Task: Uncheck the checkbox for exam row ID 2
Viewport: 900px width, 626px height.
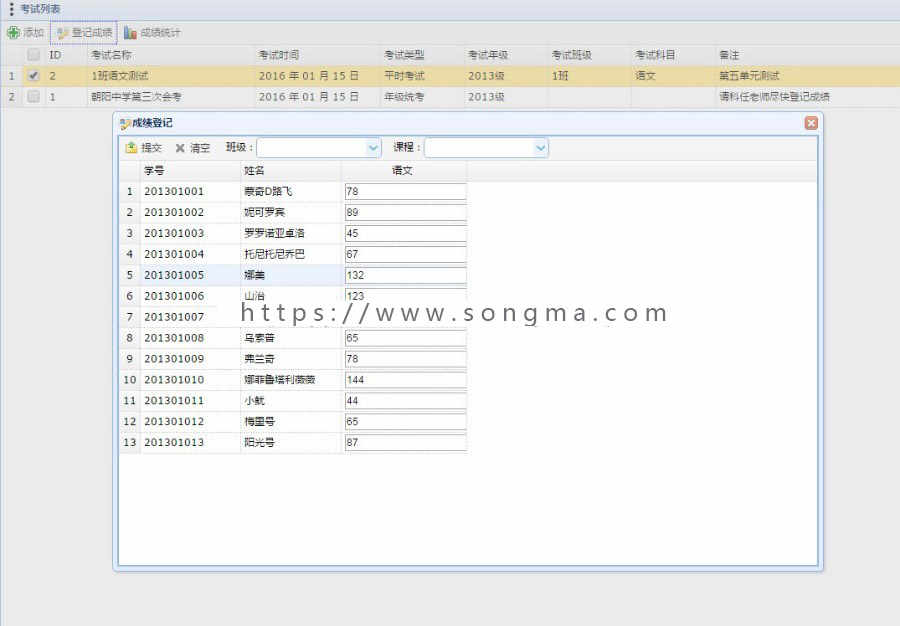Action: [x=33, y=75]
